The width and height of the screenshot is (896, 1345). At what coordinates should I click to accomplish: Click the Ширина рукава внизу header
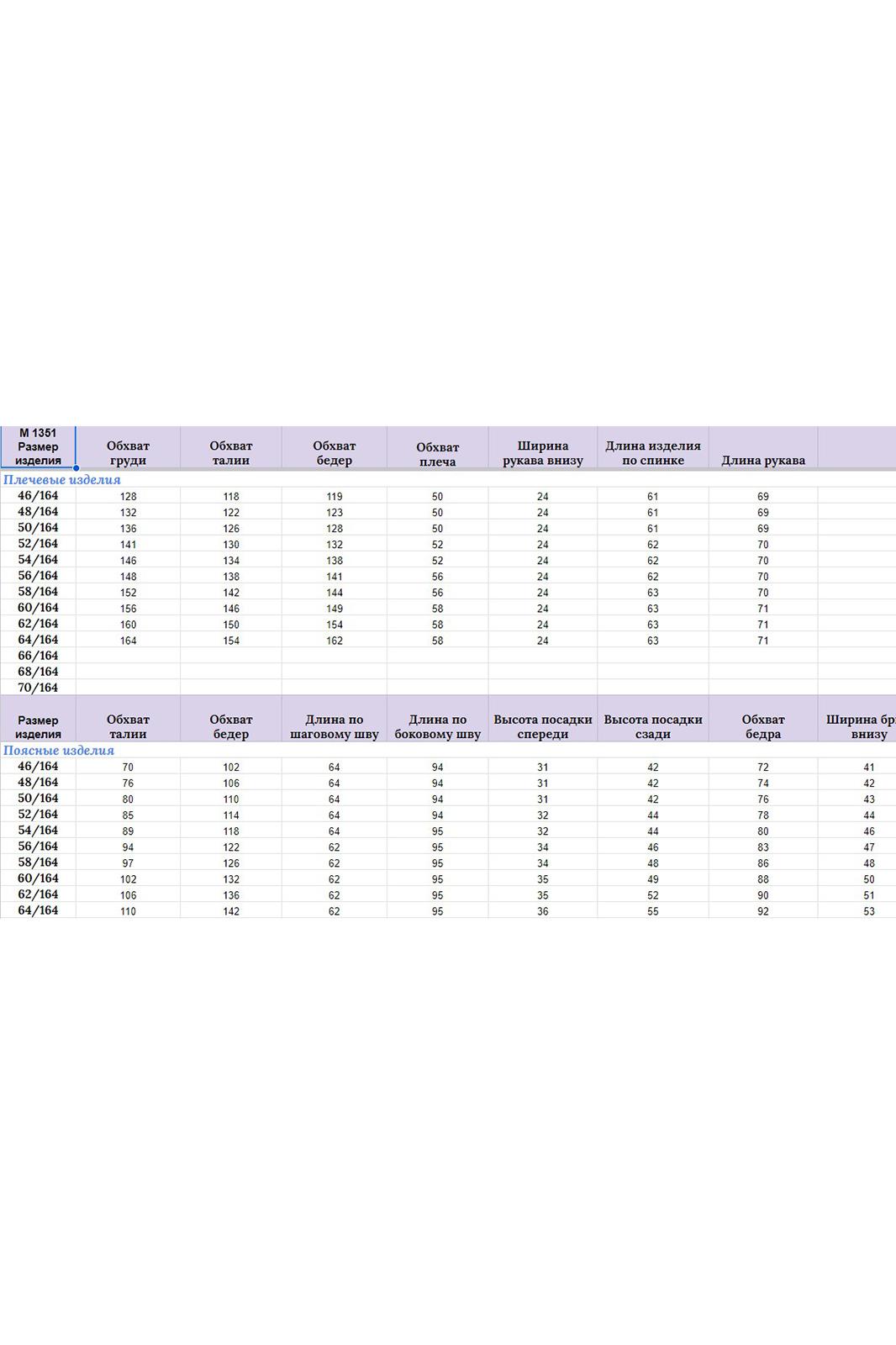[543, 453]
